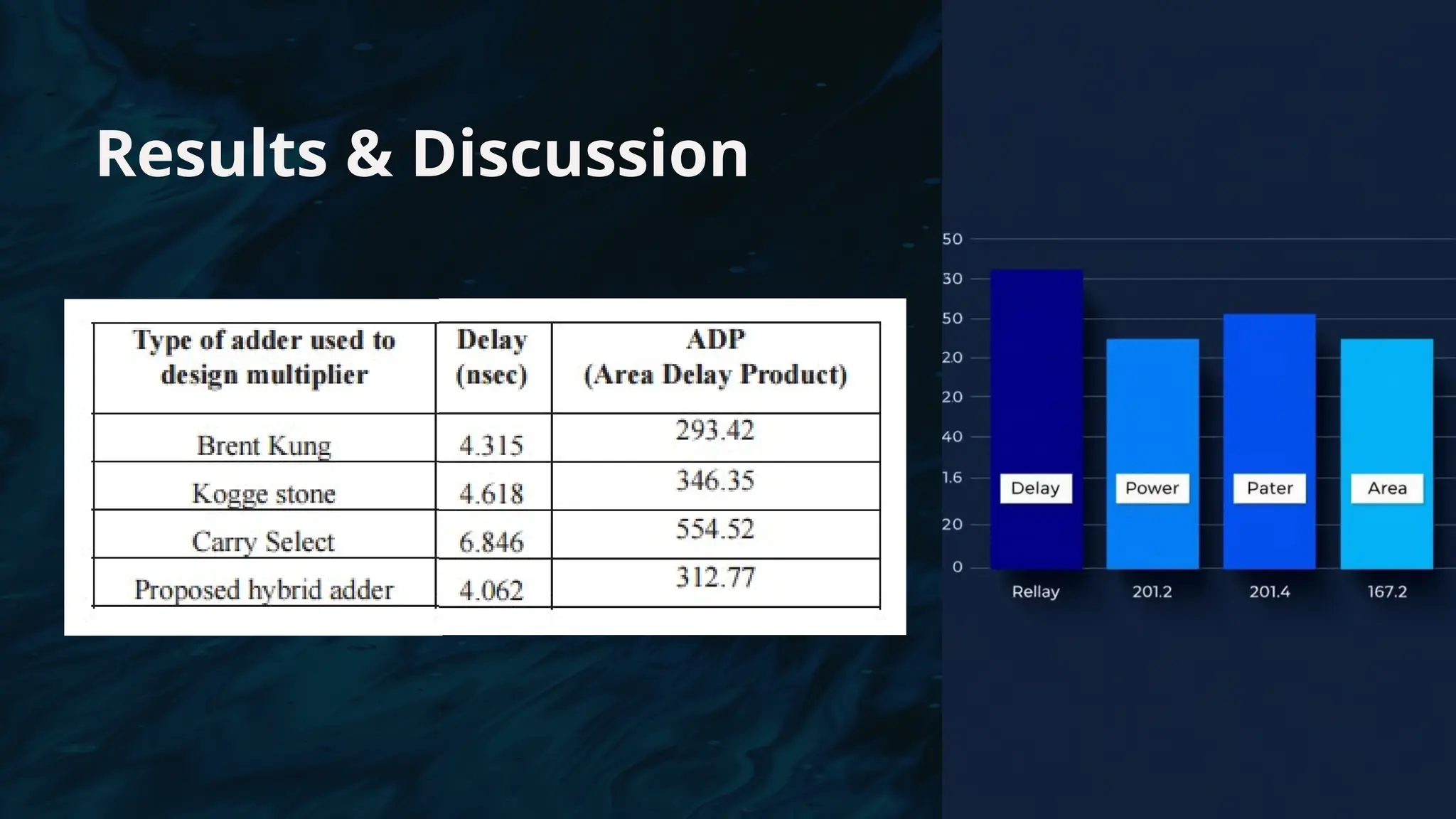Click the Rellay axis label
Screen dimensions: 1456x819
[x=1035, y=591]
